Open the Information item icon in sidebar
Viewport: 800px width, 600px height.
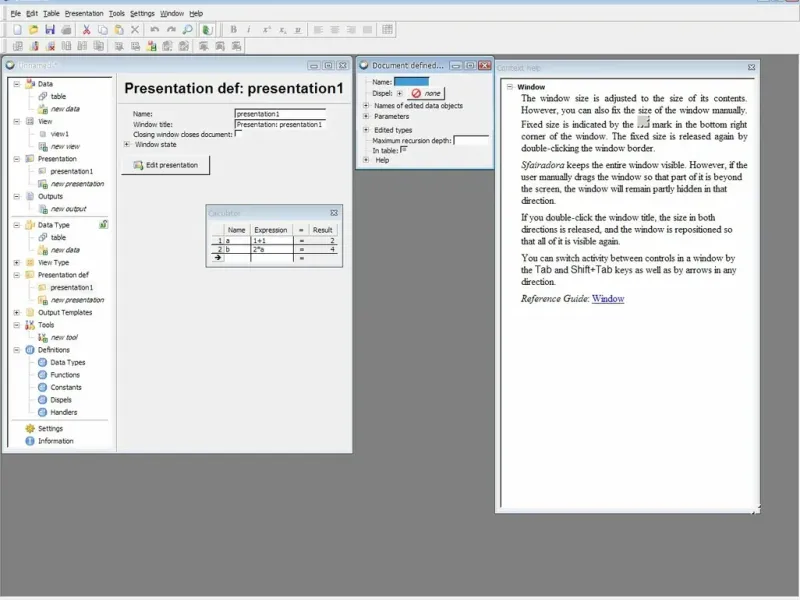tap(30, 441)
